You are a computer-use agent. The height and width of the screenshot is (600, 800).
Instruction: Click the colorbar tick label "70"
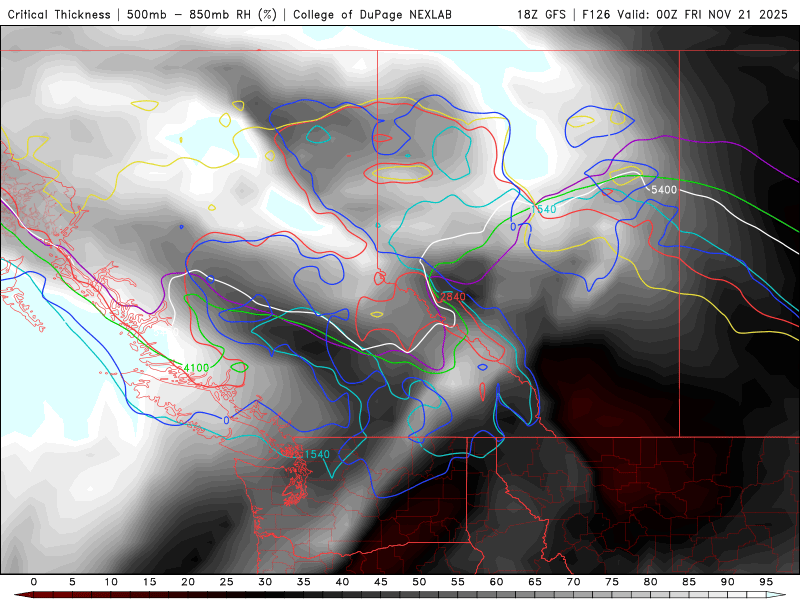point(573,582)
